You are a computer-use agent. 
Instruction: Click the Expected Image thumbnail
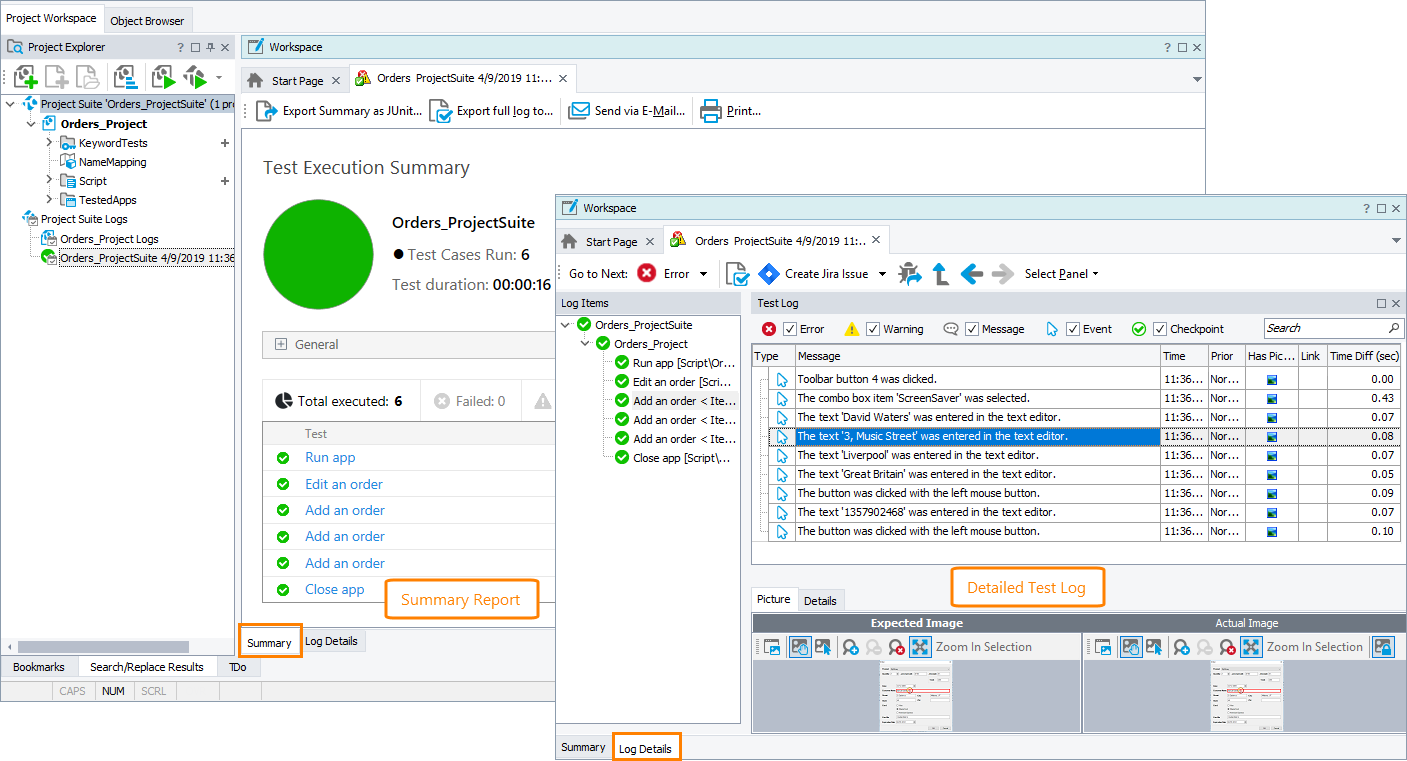[x=917, y=695]
